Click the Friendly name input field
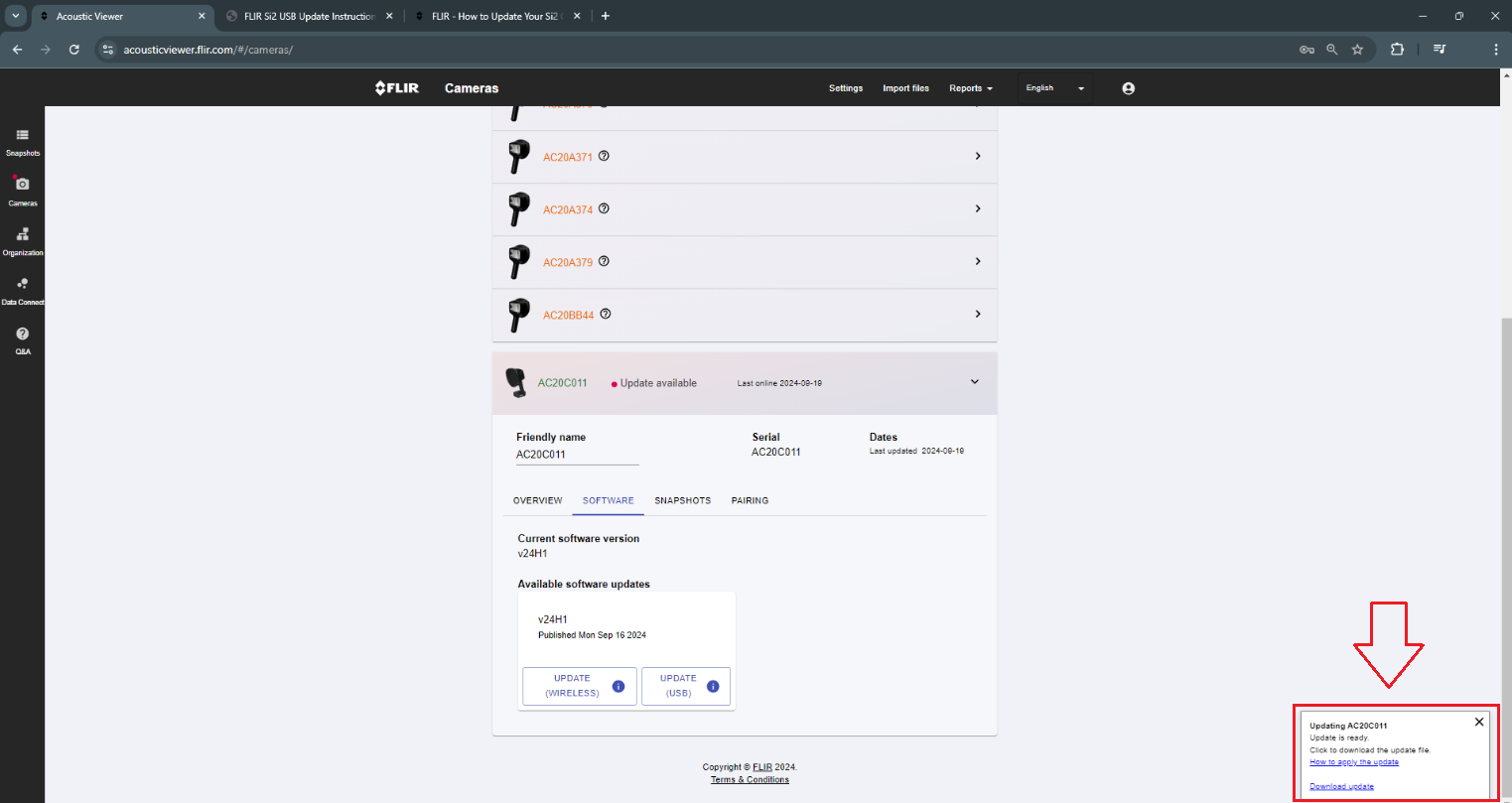Image resolution: width=1512 pixels, height=803 pixels. 577,455
